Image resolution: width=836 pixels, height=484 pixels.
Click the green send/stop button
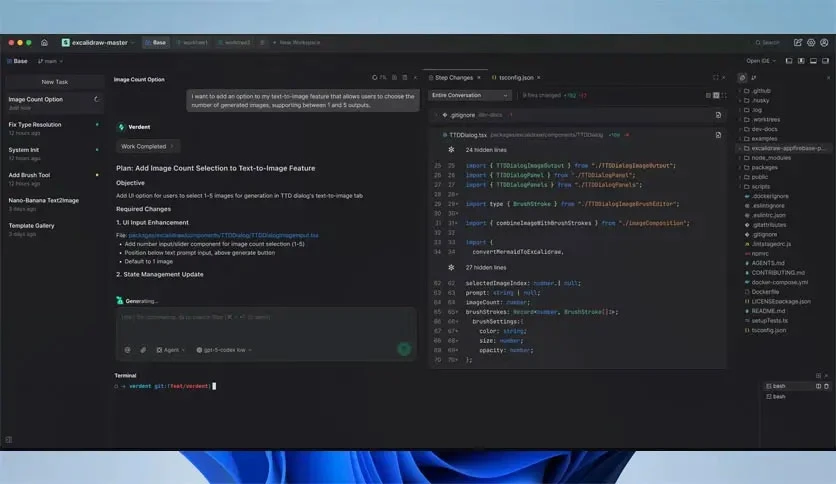tap(404, 349)
